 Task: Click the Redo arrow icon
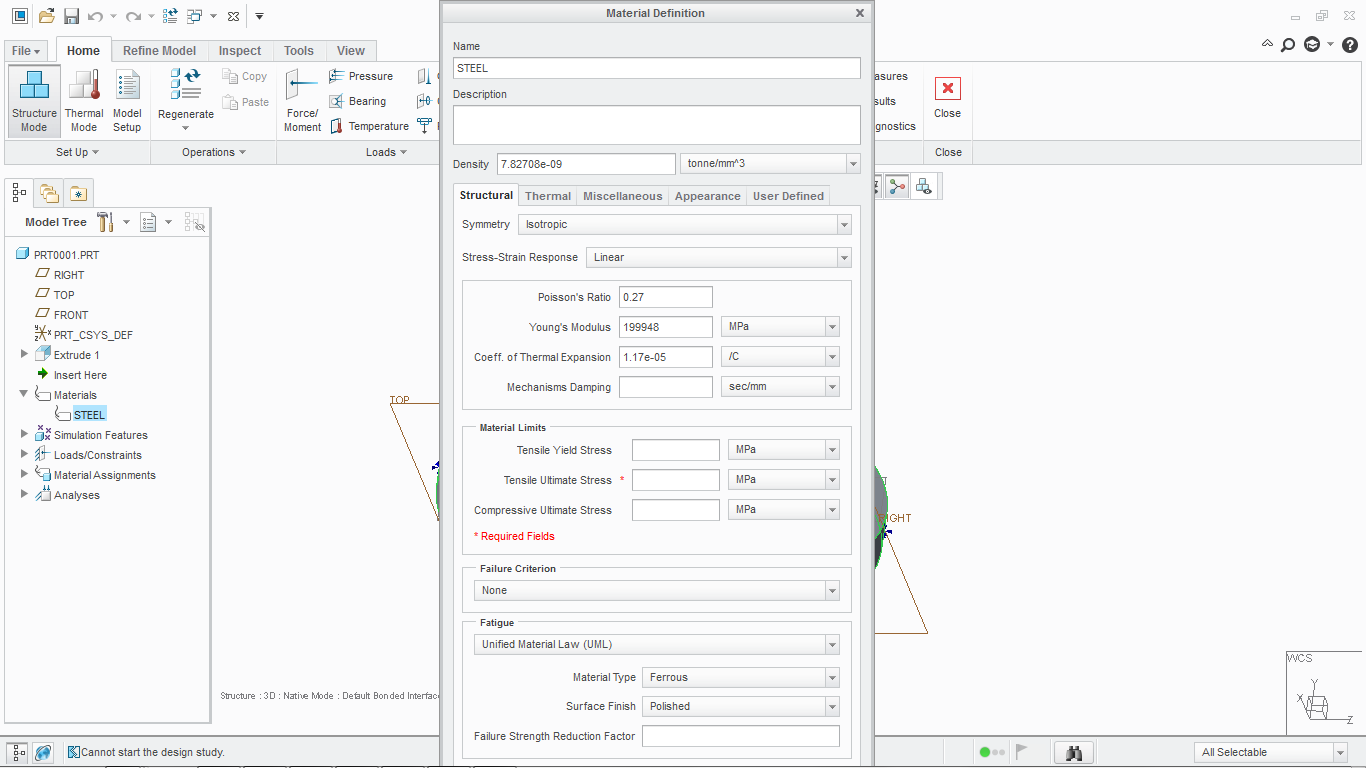(x=134, y=16)
